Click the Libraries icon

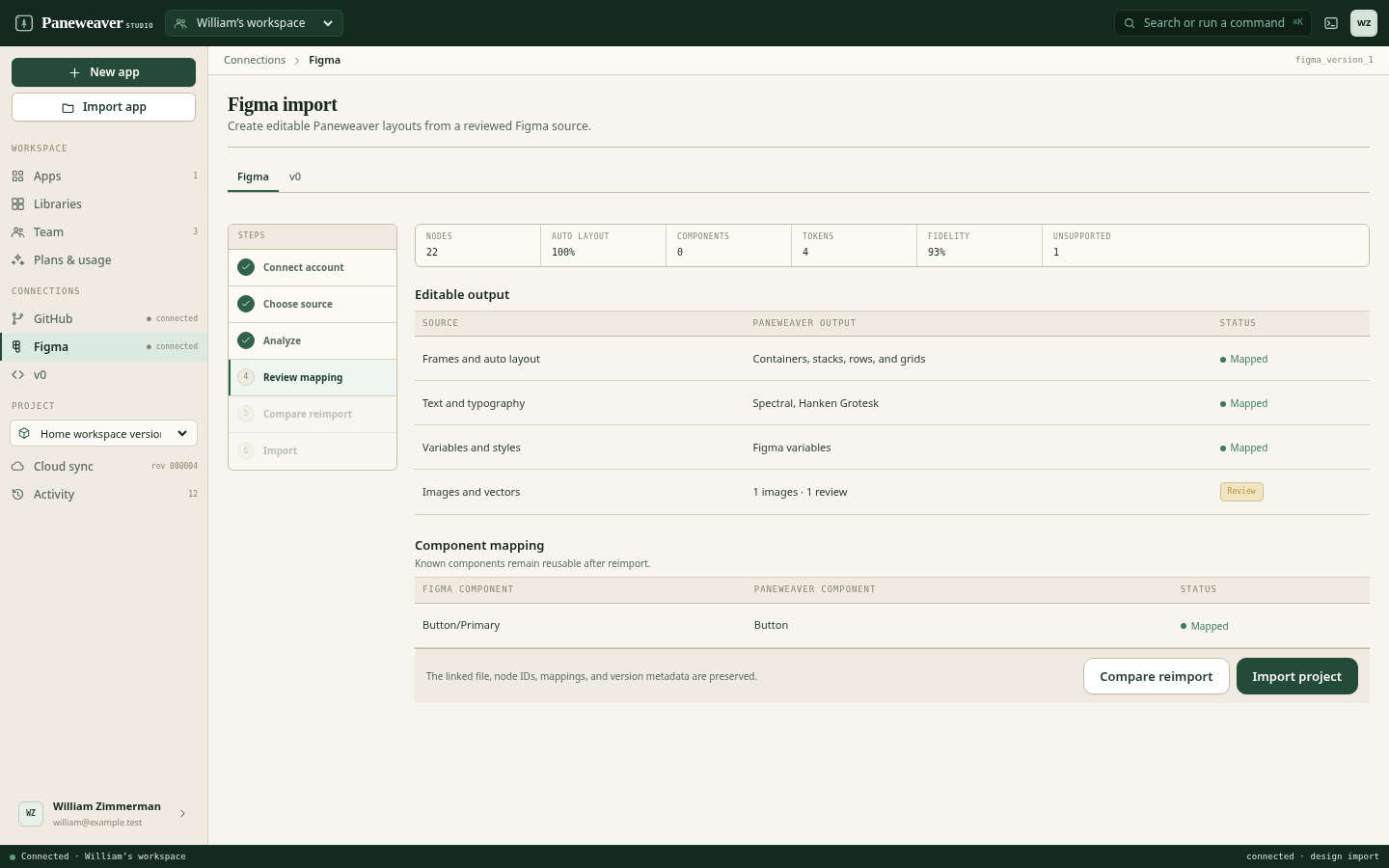pyautogui.click(x=17, y=204)
